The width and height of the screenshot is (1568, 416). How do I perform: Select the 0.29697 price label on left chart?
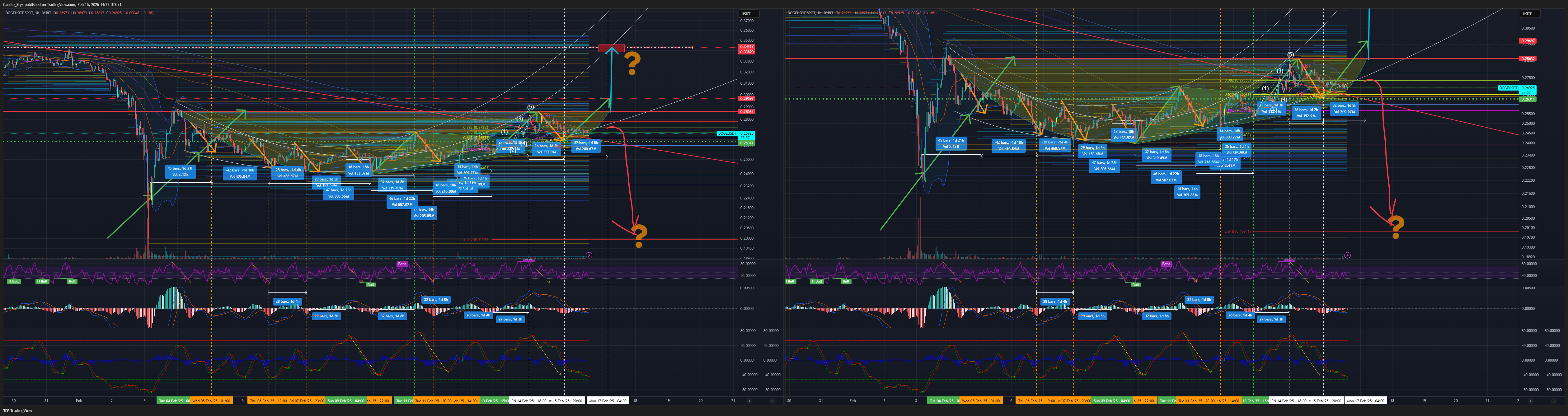point(747,99)
